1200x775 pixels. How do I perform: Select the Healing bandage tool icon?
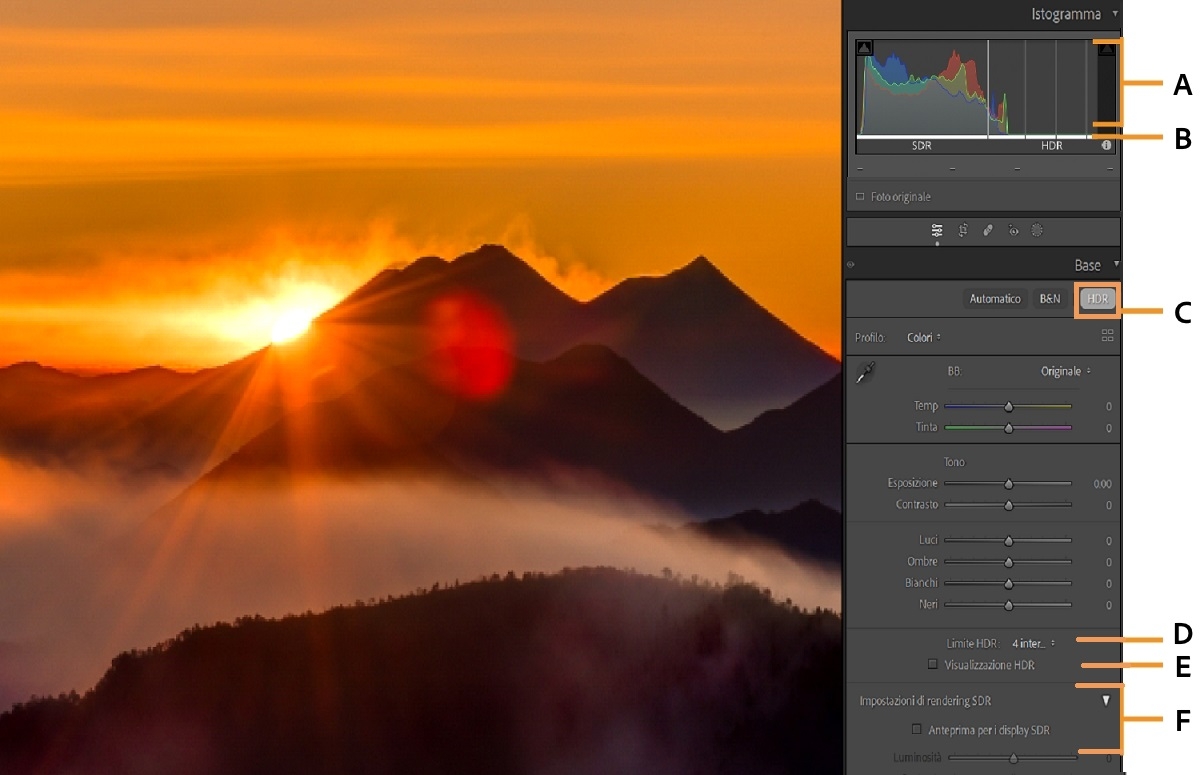tap(988, 230)
